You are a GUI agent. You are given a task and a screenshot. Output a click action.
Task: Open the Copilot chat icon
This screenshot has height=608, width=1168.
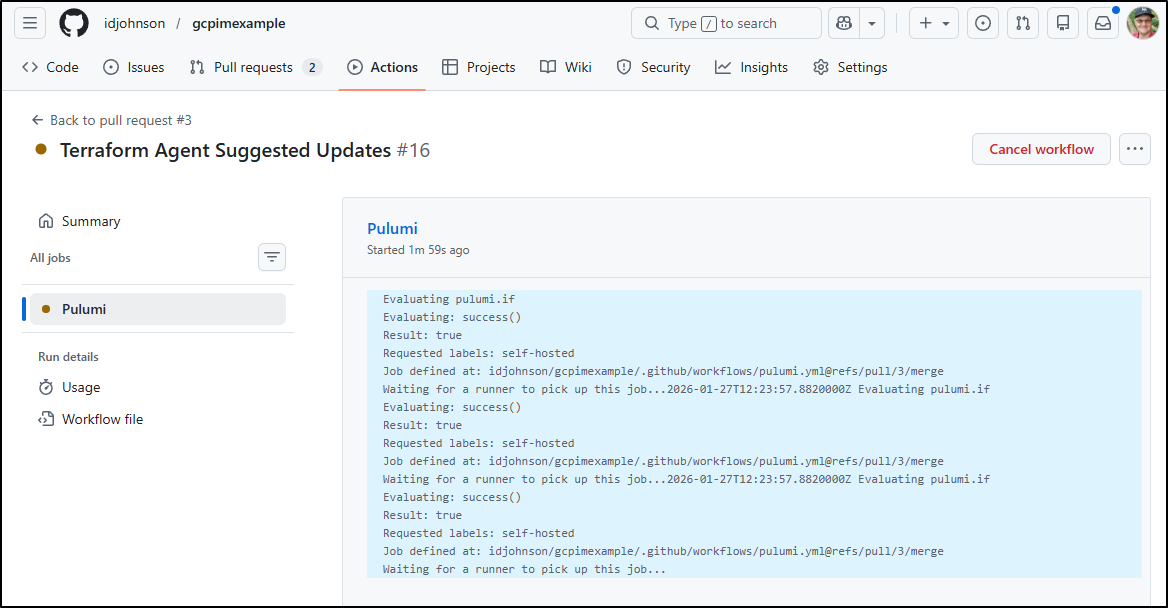click(844, 23)
